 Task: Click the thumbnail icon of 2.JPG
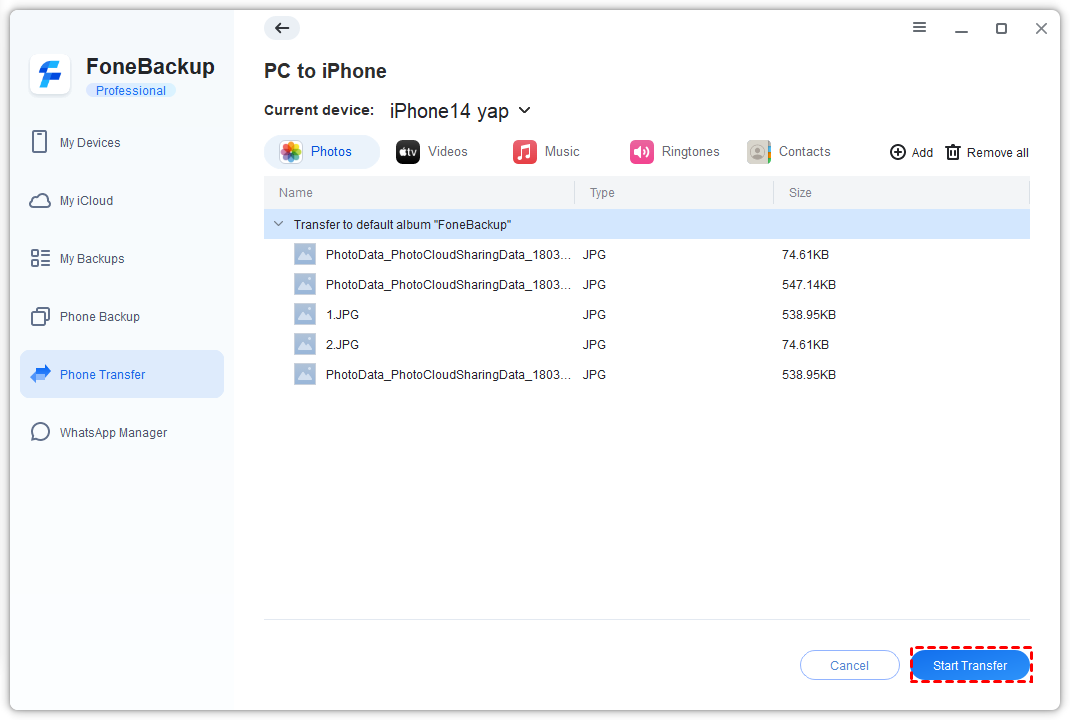[x=305, y=344]
